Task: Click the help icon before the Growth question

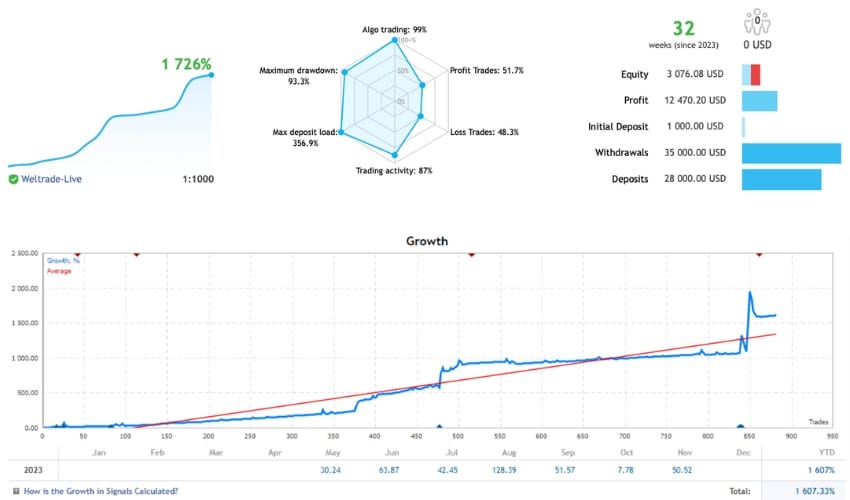Action: coord(12,490)
